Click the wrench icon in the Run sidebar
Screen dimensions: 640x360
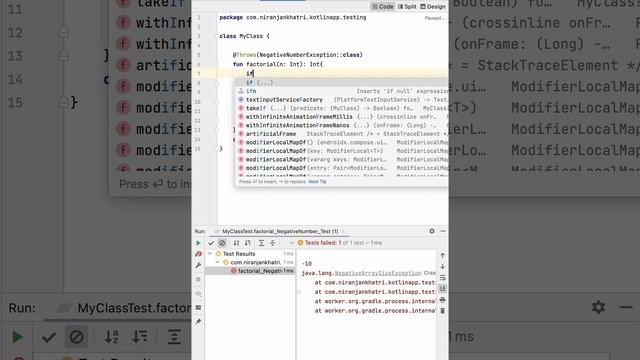click(198, 265)
